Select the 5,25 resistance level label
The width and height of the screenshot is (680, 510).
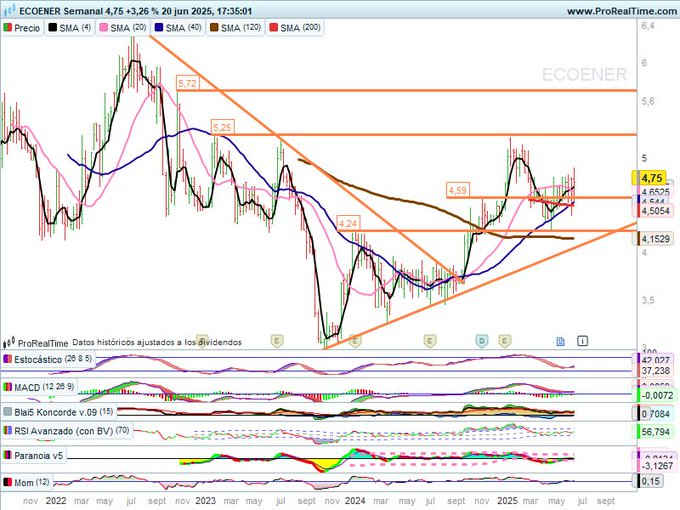[222, 127]
